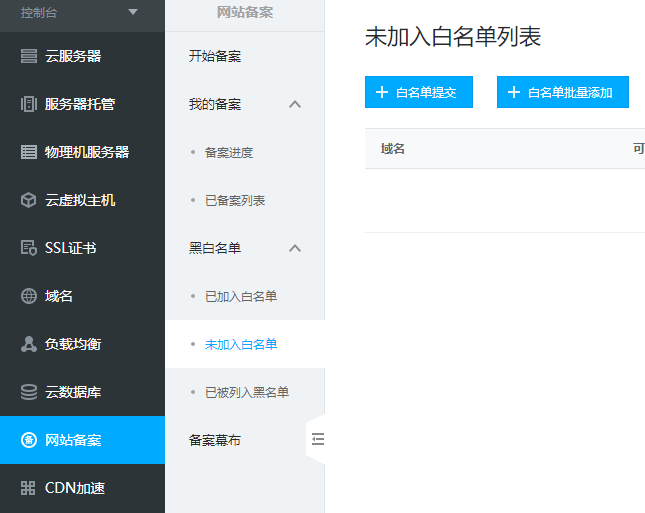The height and width of the screenshot is (513, 645).
Task: Open 已加入白名单 menu item
Action: pos(240,296)
